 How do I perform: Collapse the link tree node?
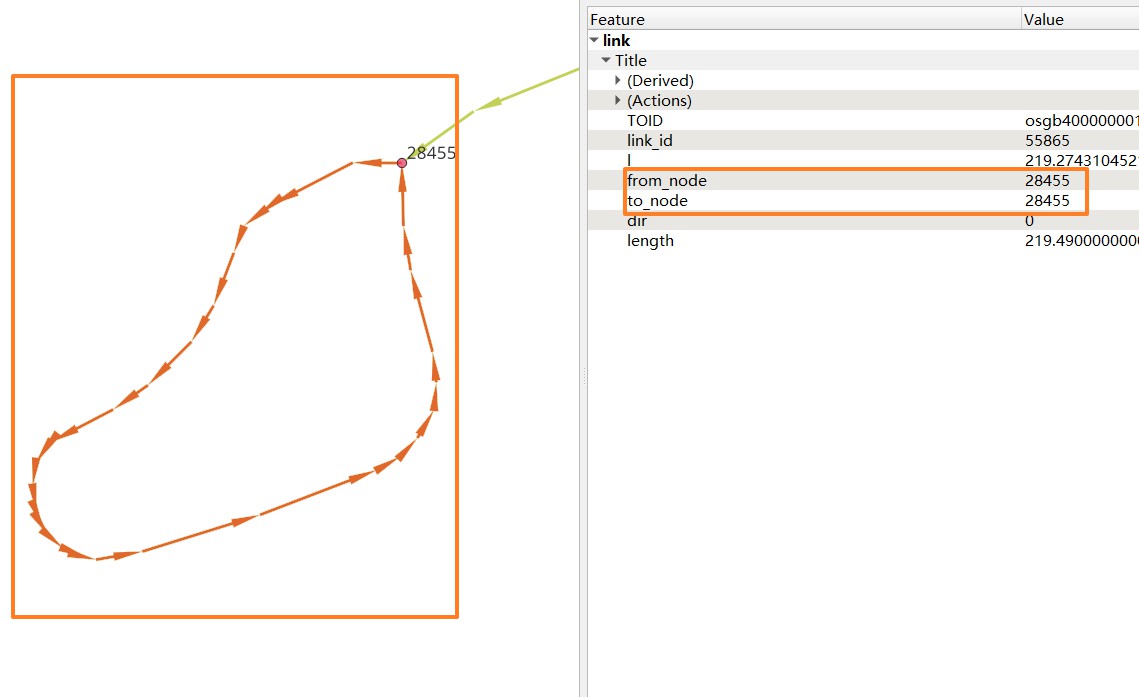[x=594, y=41]
